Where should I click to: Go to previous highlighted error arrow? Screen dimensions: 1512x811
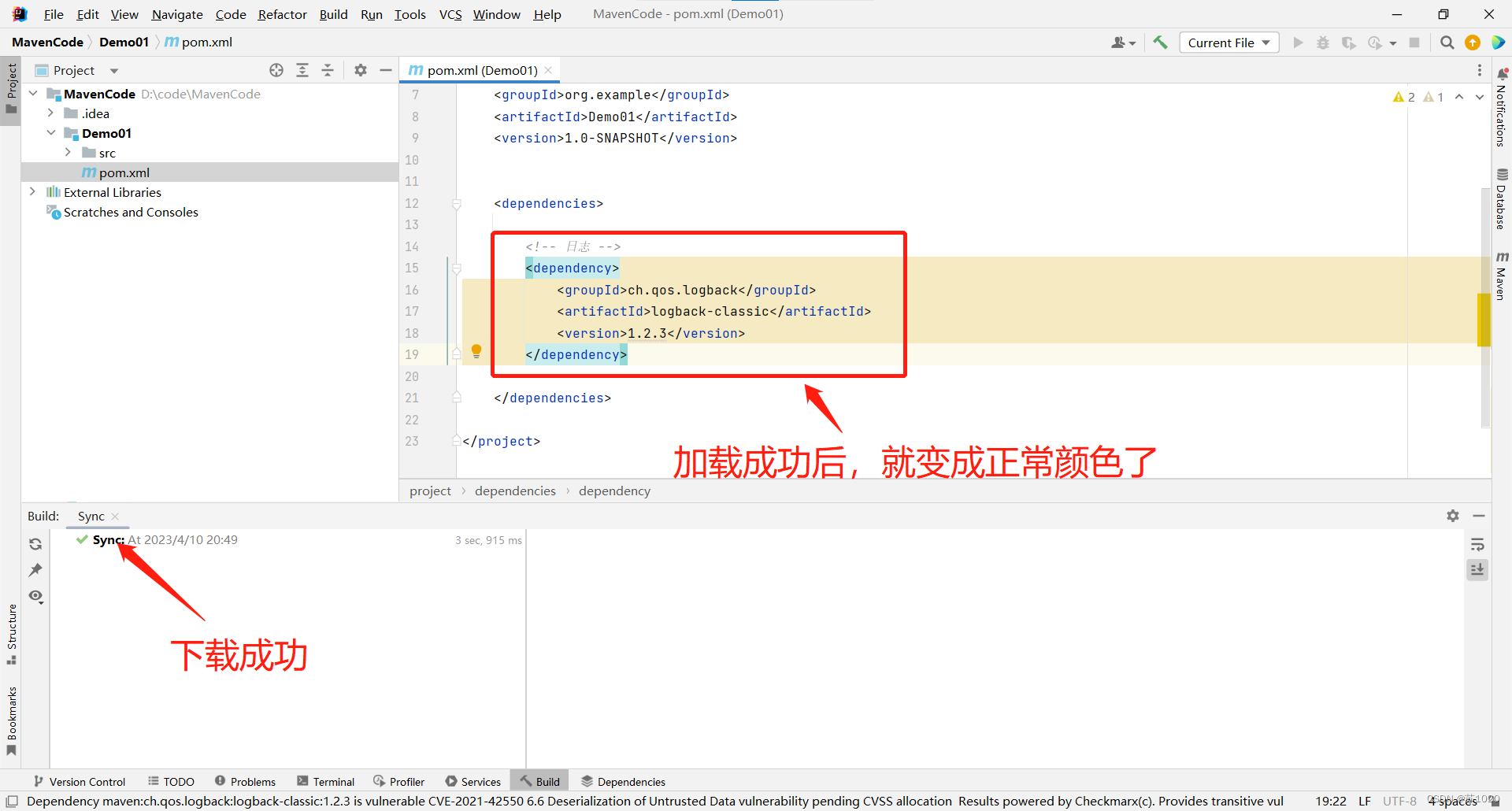point(1459,97)
